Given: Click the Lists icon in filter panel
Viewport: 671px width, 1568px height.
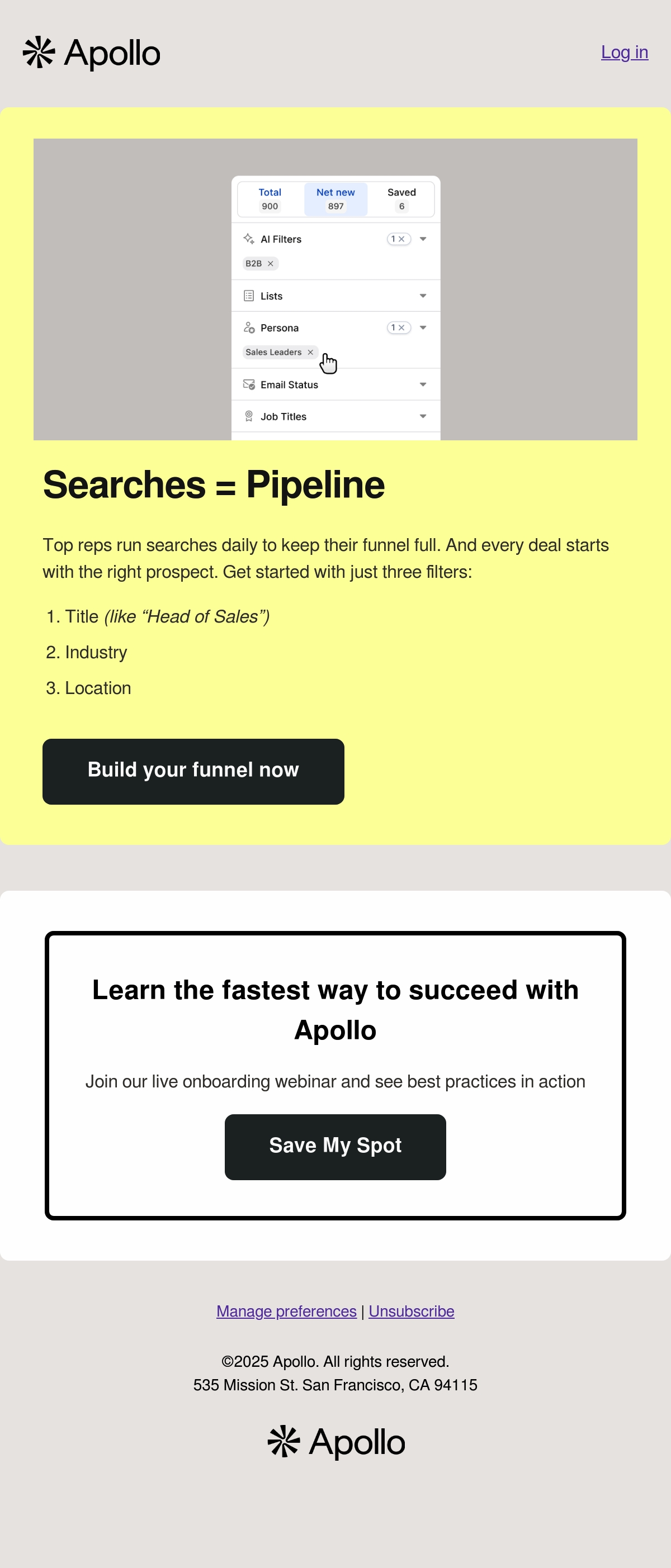Looking at the screenshot, I should coord(248,296).
